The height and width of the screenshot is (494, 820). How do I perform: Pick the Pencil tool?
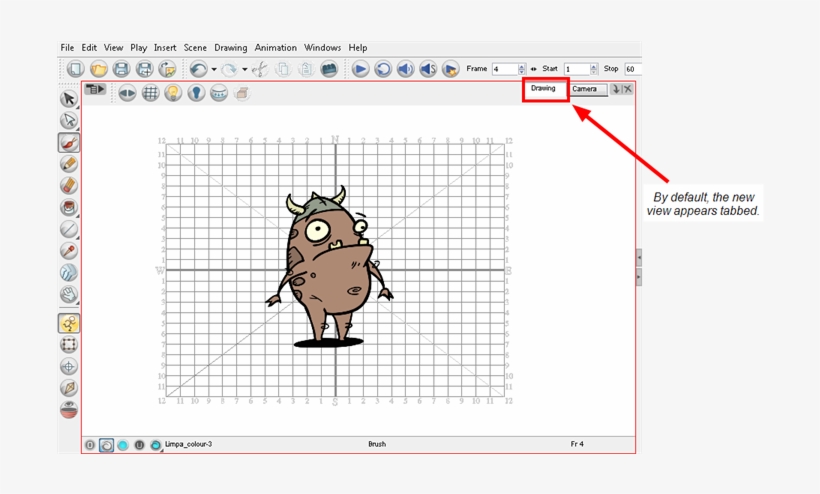69,164
